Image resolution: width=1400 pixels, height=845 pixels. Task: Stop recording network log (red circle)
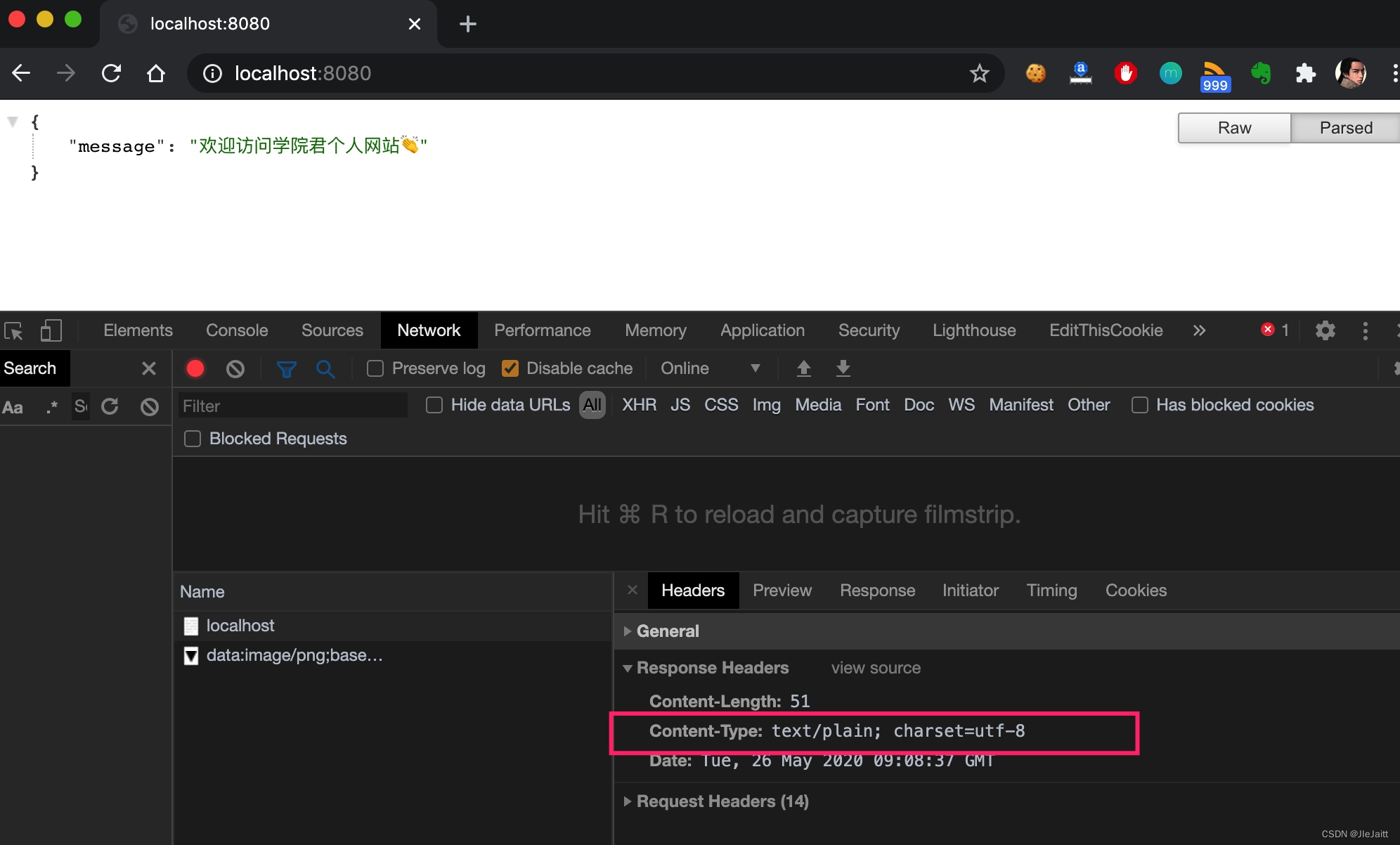[x=195, y=368]
